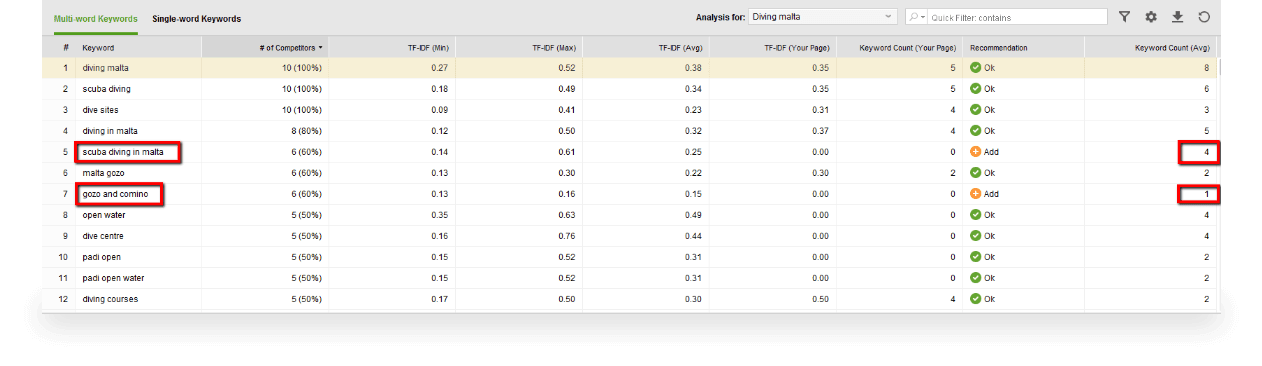Switch to Single-word Keywords tab
The image size is (1262, 366).
(x=196, y=18)
